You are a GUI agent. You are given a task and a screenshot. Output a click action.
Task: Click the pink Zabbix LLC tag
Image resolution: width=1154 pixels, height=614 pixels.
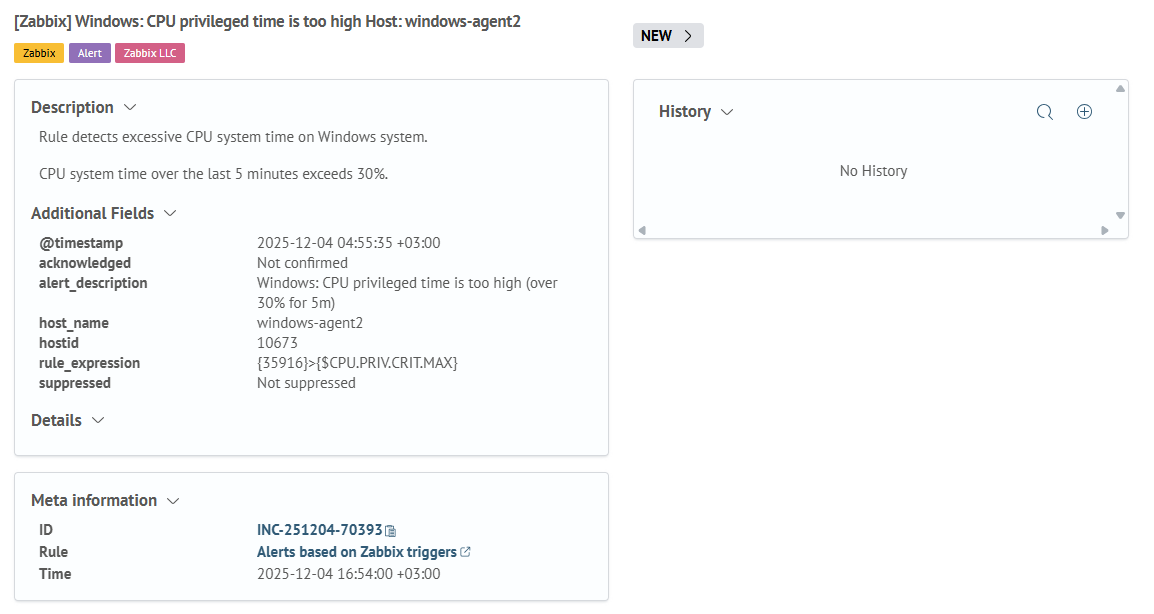(150, 53)
